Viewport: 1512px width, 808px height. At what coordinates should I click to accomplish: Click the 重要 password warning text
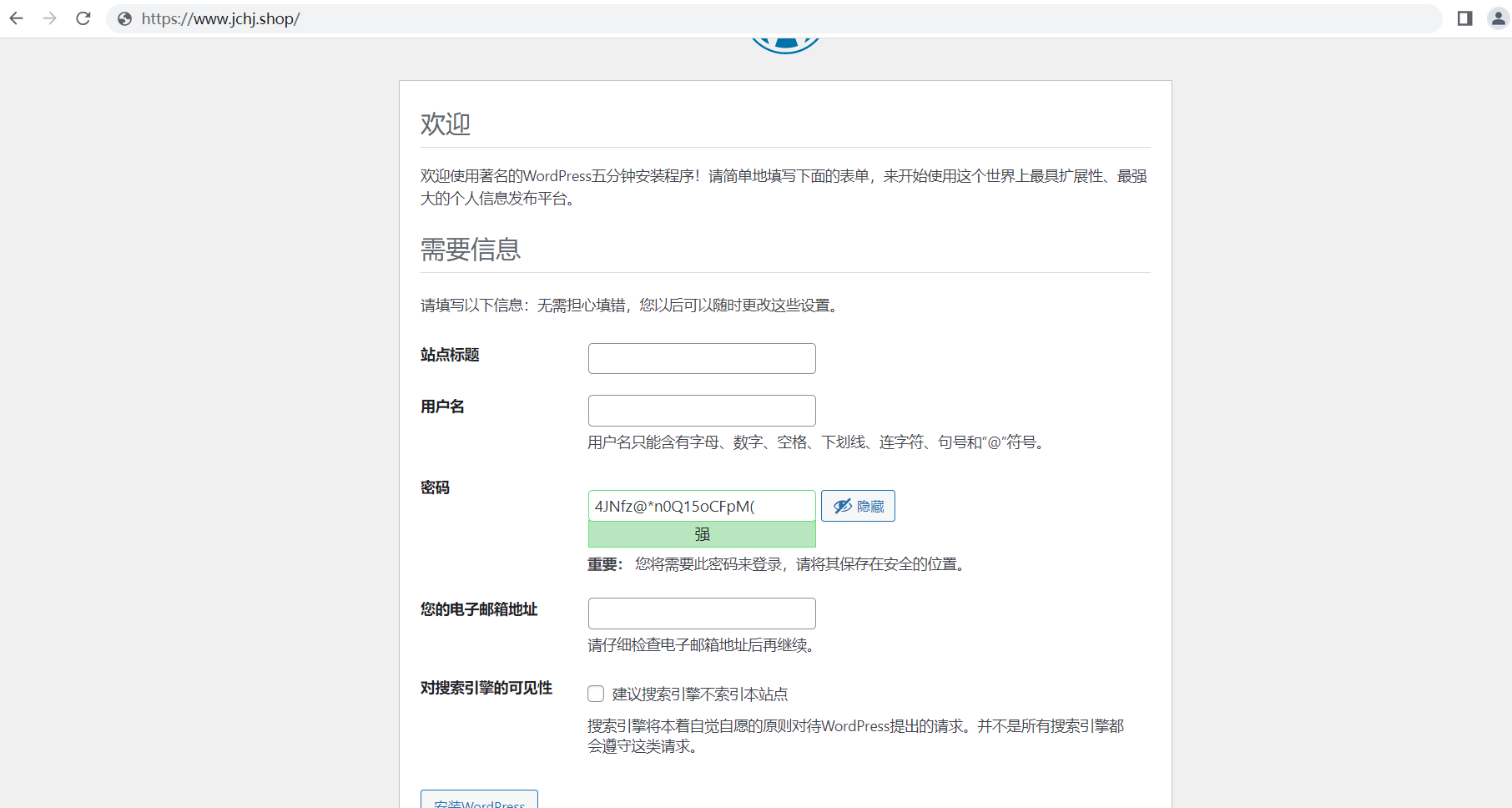[x=778, y=564]
